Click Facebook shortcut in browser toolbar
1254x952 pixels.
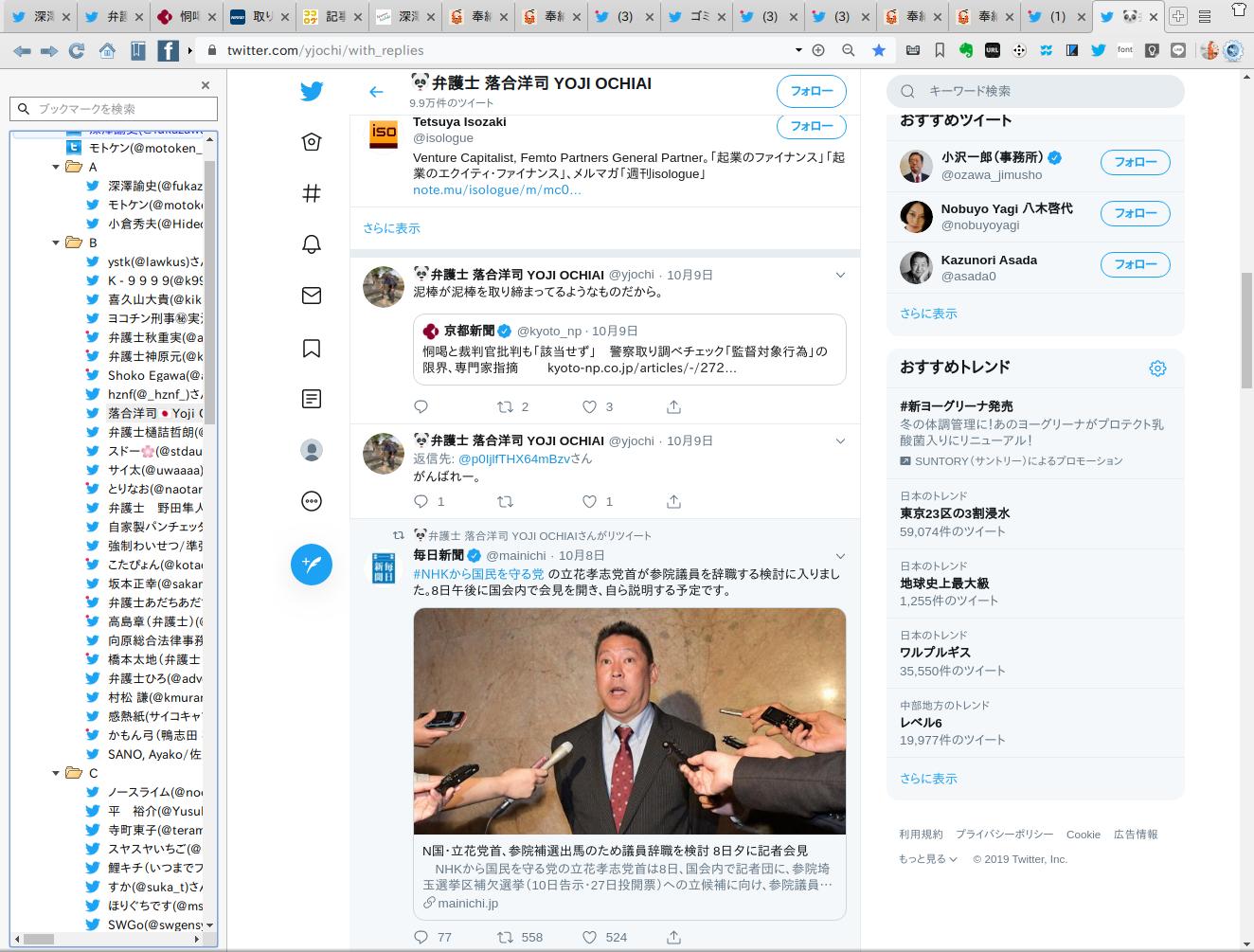[x=168, y=50]
